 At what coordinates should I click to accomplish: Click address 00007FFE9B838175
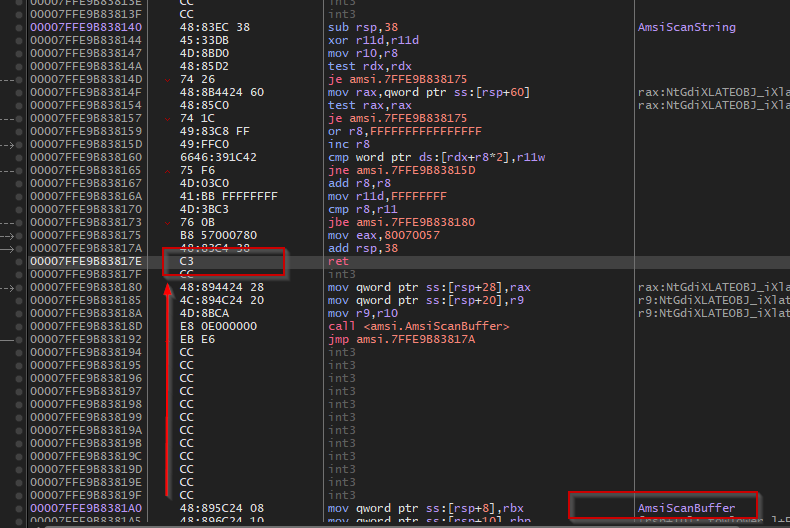tap(86, 235)
